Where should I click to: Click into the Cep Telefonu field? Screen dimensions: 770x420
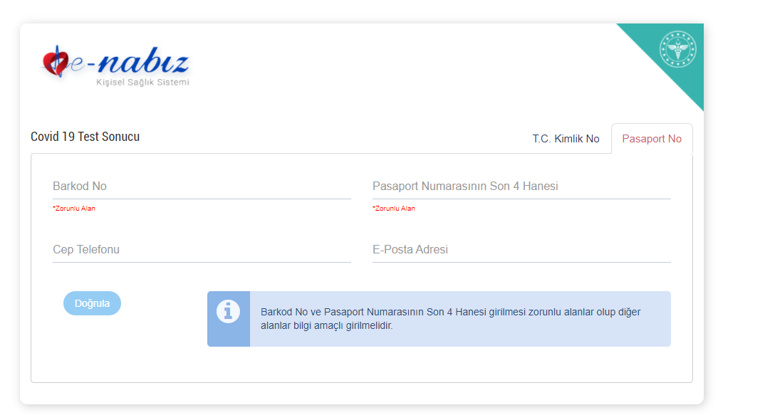click(x=201, y=250)
